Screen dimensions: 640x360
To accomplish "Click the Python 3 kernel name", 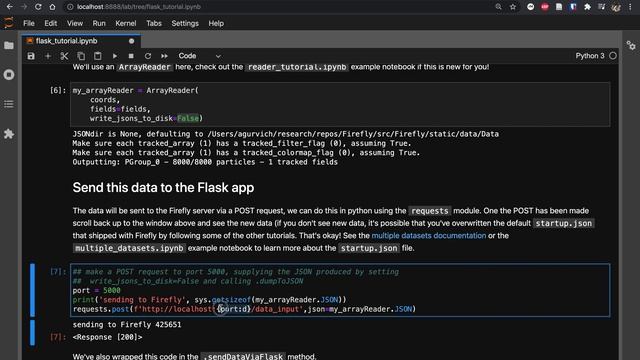I will (x=590, y=56).
